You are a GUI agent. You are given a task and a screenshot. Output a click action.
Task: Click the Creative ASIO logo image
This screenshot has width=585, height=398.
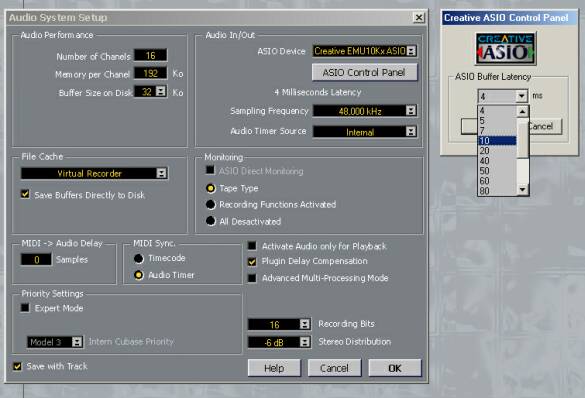coord(506,48)
